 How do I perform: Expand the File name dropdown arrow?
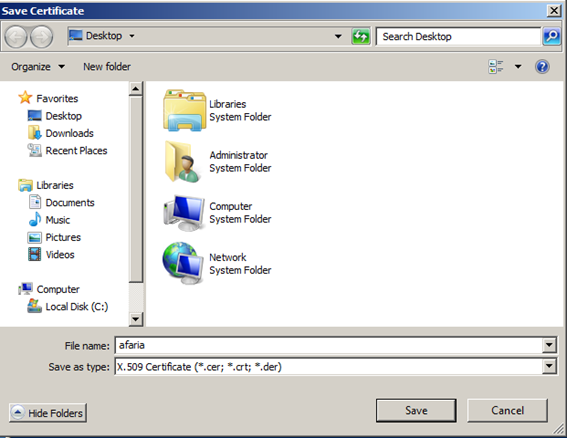click(549, 345)
